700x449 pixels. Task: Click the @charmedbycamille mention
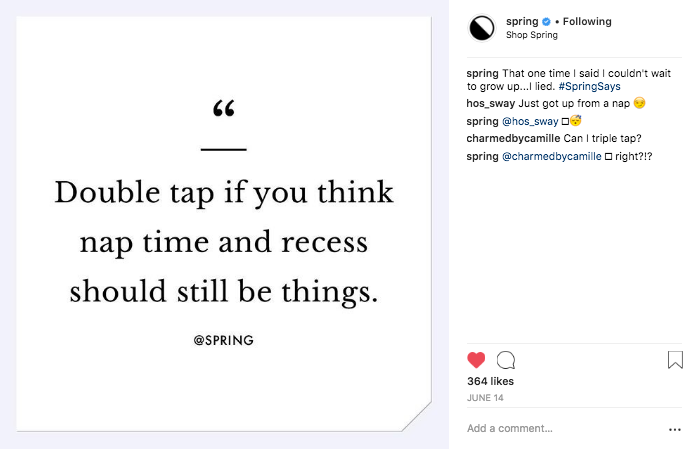tap(551, 157)
